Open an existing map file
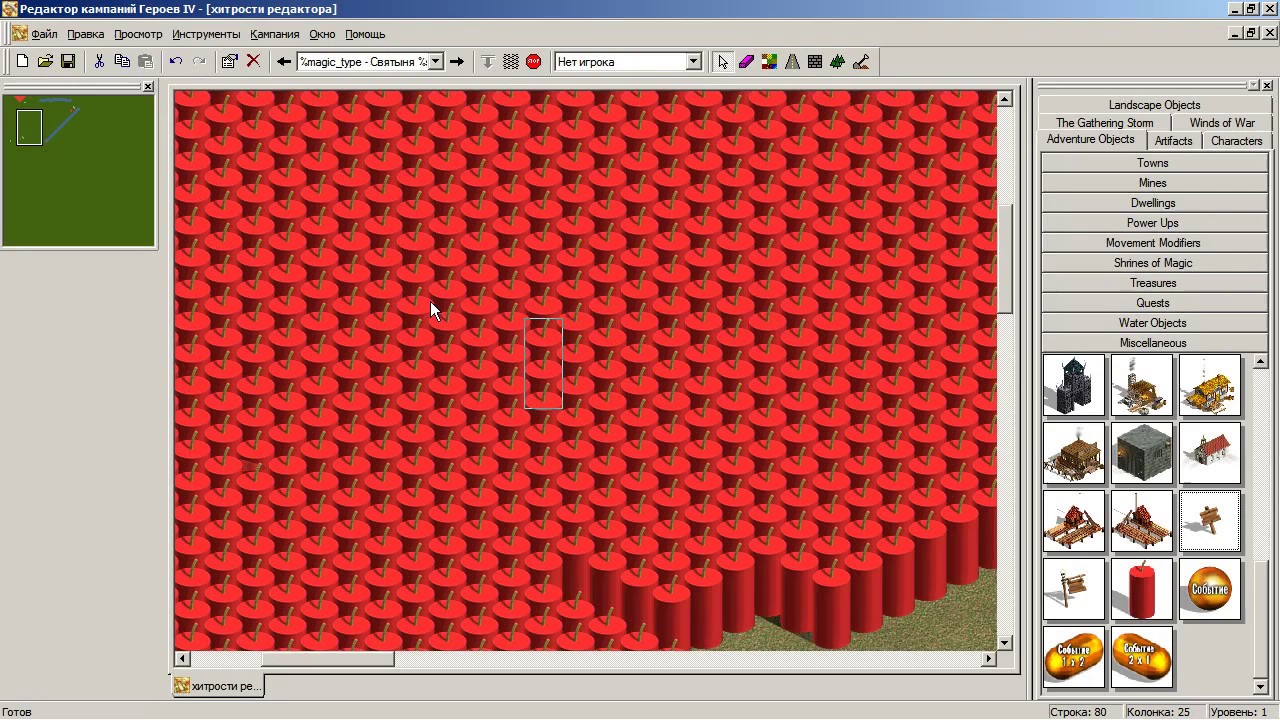The width and height of the screenshot is (1280, 720). [x=45, y=62]
